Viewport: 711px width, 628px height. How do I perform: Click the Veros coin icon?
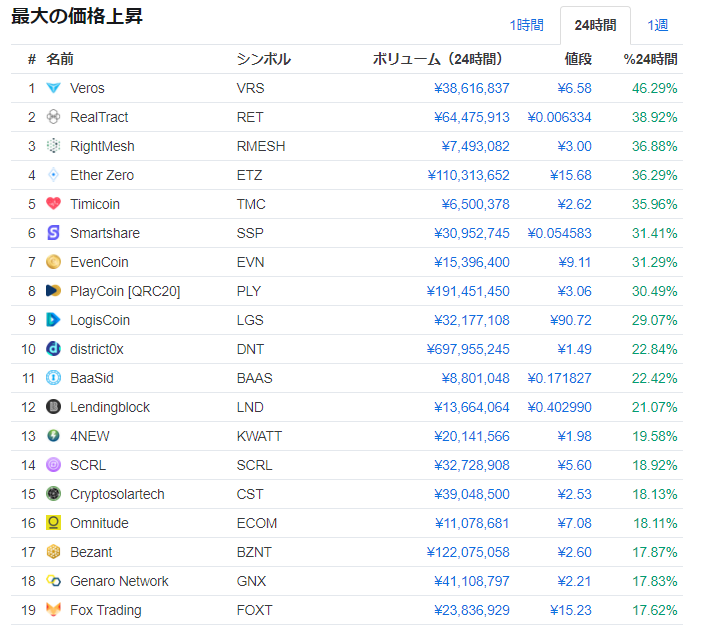click(x=53, y=88)
